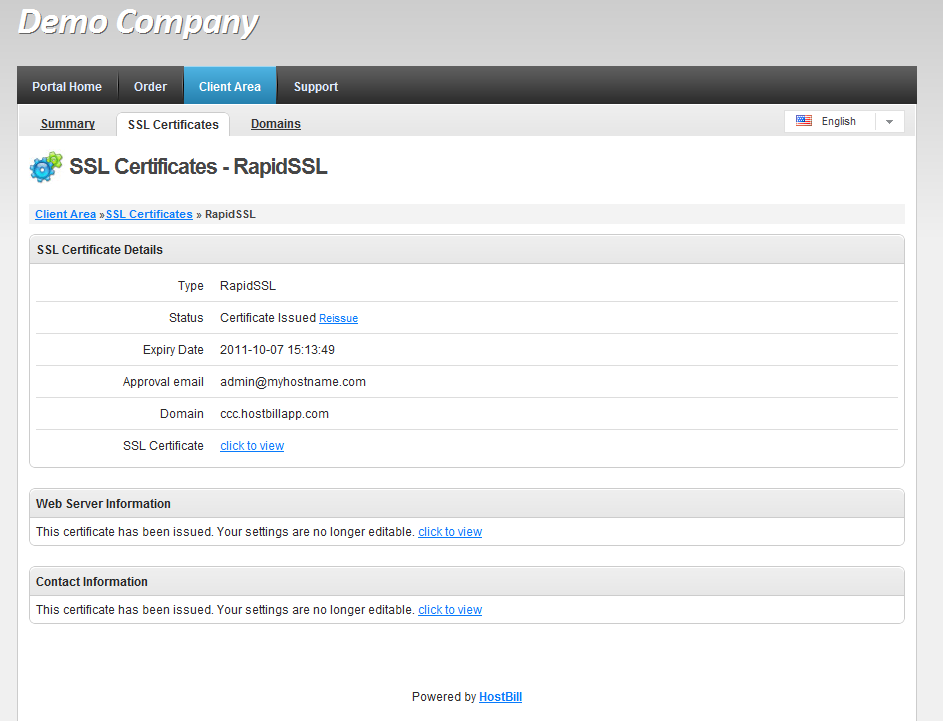Open the language dropdown arrow
Screen dimensions: 943x721
(889, 121)
